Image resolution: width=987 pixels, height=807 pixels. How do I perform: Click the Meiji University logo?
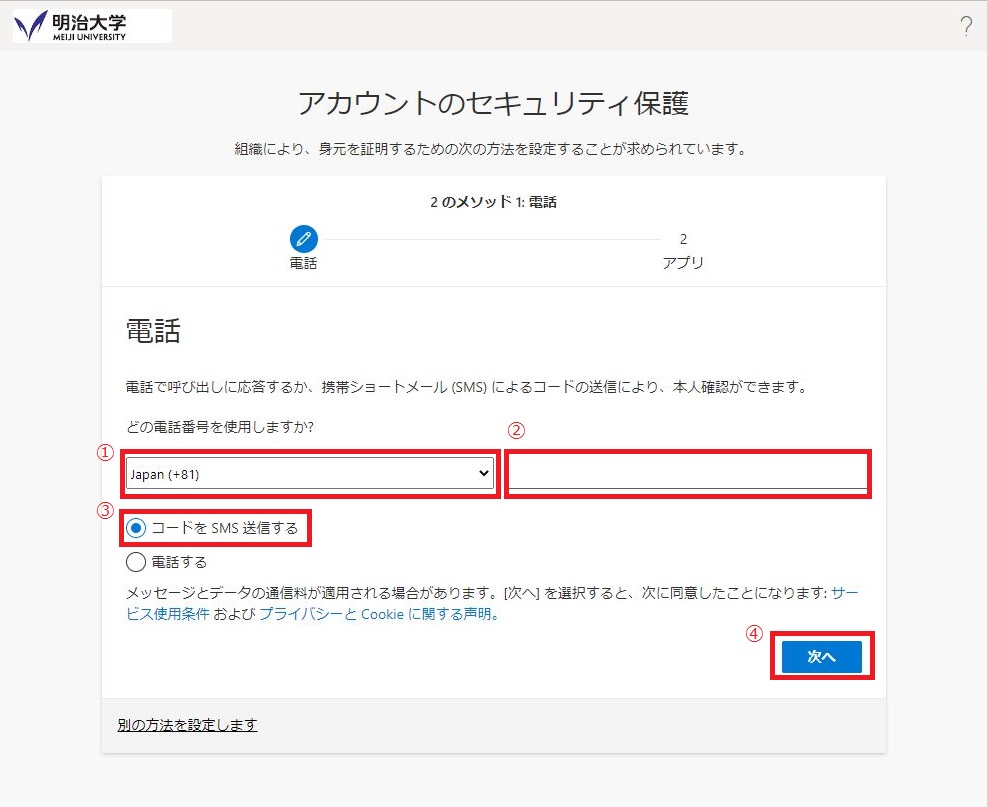coord(92,26)
